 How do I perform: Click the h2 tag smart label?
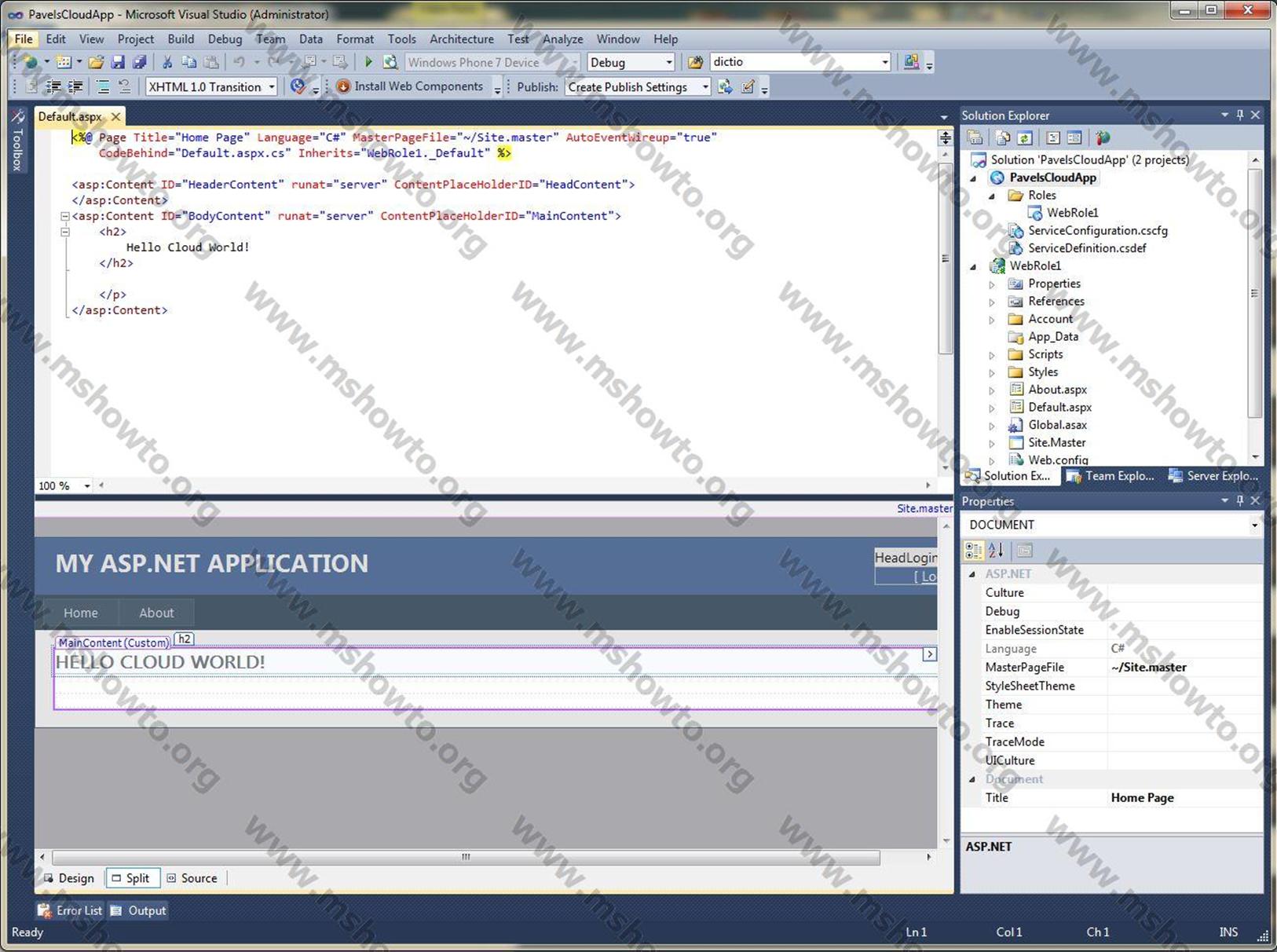click(x=184, y=639)
